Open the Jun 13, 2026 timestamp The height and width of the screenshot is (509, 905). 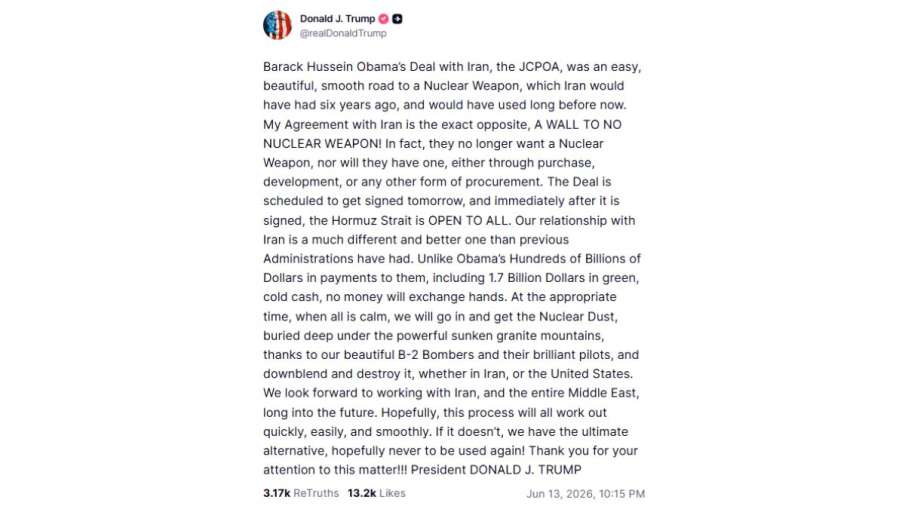point(585,494)
